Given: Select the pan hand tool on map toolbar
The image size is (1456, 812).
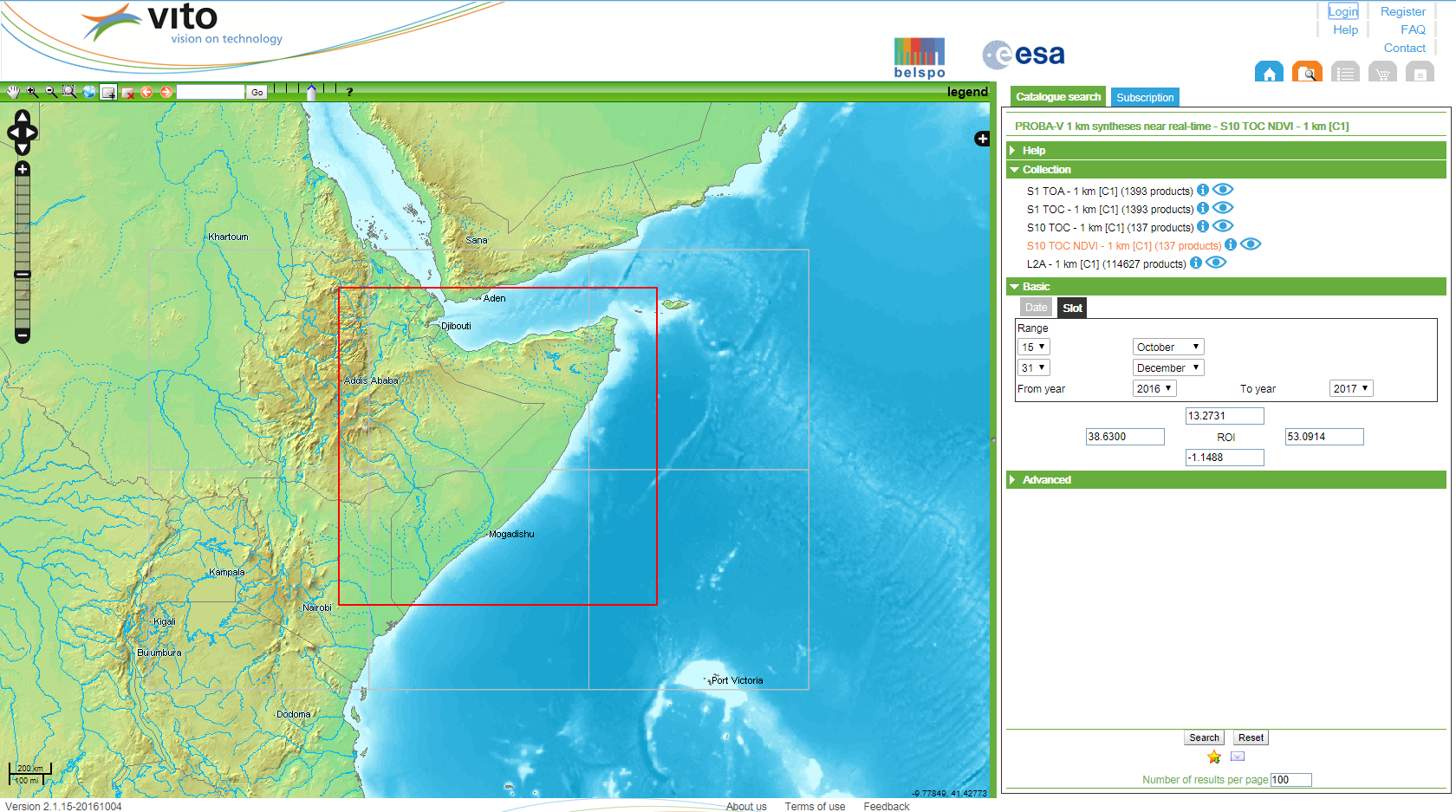Looking at the screenshot, I should click(13, 92).
